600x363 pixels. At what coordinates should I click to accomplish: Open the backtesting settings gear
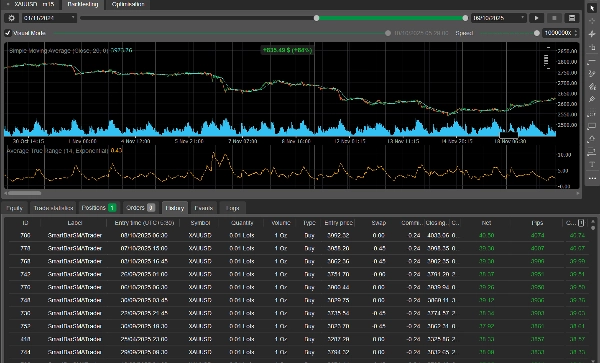click(11, 18)
